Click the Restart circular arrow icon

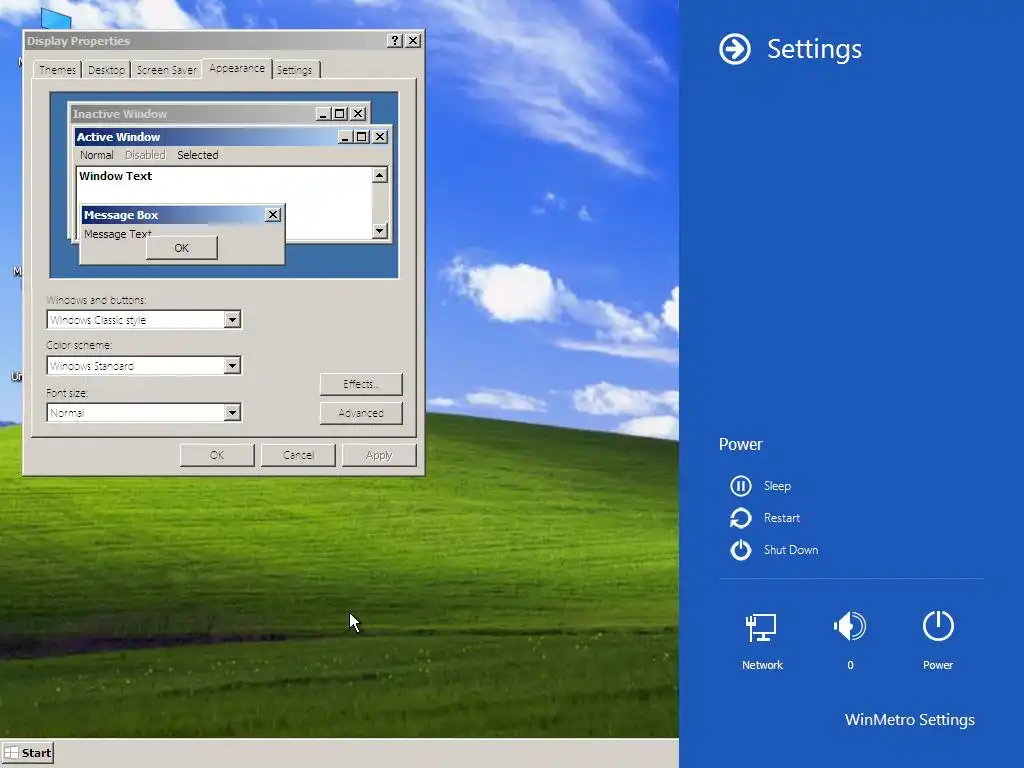[x=741, y=518]
